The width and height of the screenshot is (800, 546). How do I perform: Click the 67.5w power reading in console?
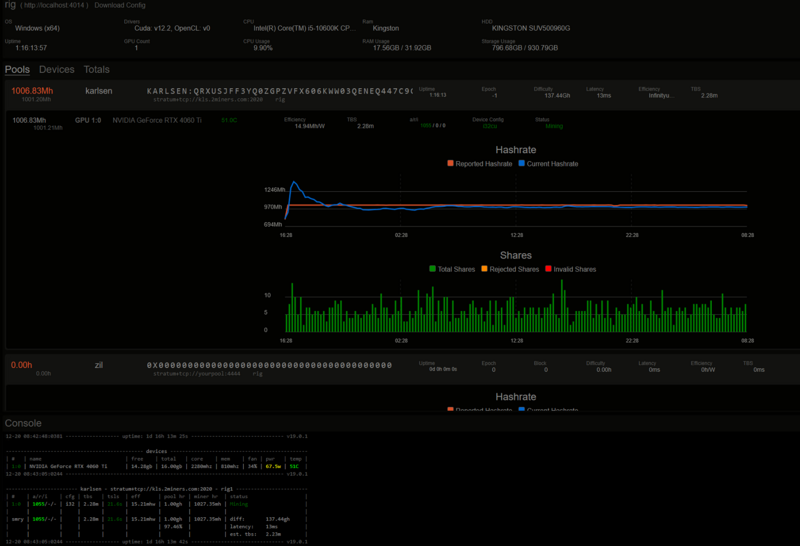coord(273,466)
